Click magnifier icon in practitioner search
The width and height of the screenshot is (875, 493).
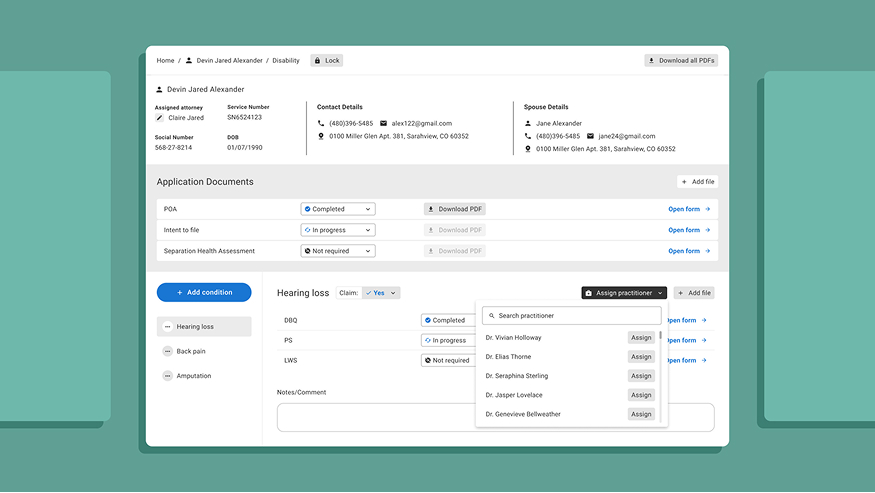492,315
